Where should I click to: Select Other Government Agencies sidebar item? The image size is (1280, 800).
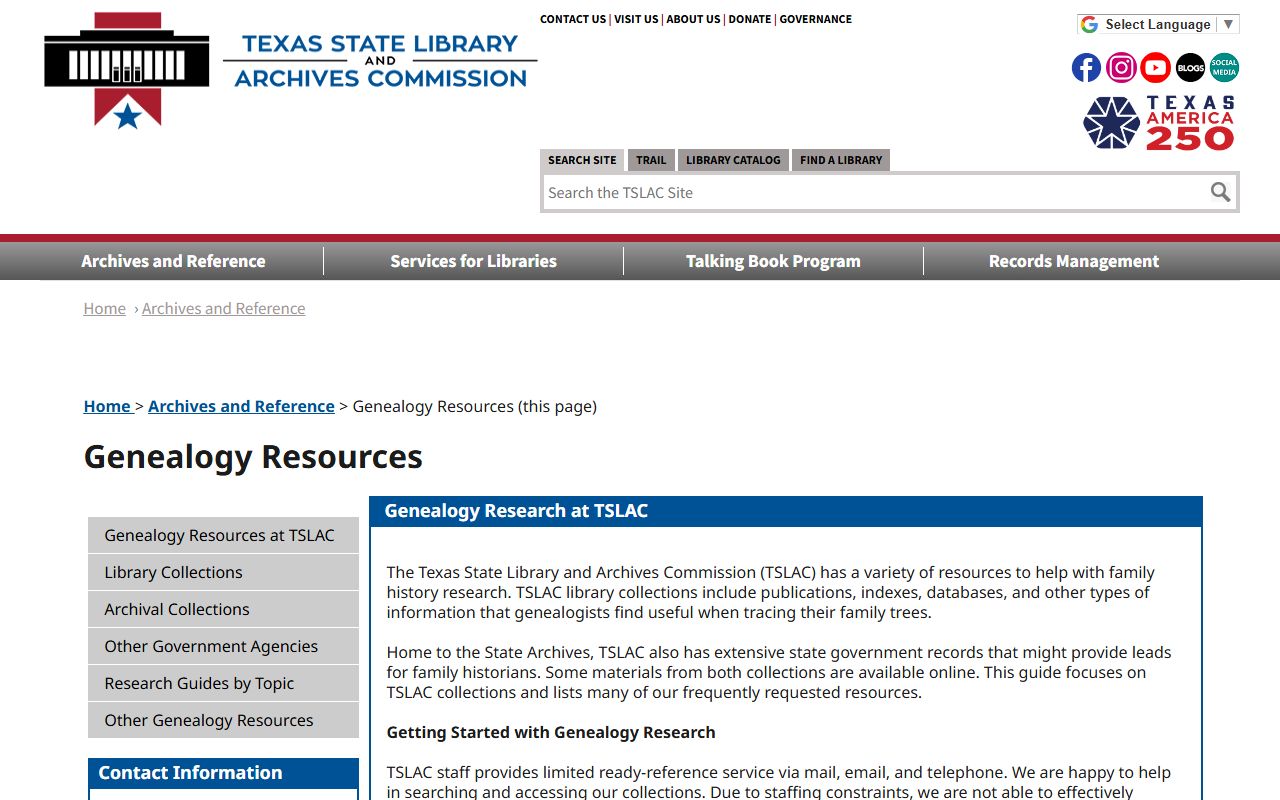coord(223,646)
